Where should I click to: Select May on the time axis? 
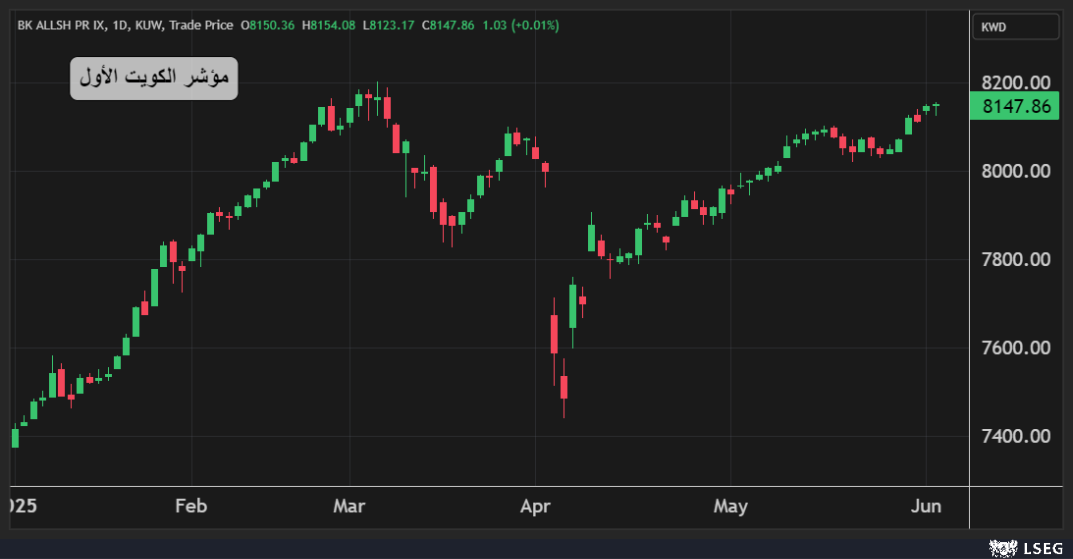[x=730, y=507]
